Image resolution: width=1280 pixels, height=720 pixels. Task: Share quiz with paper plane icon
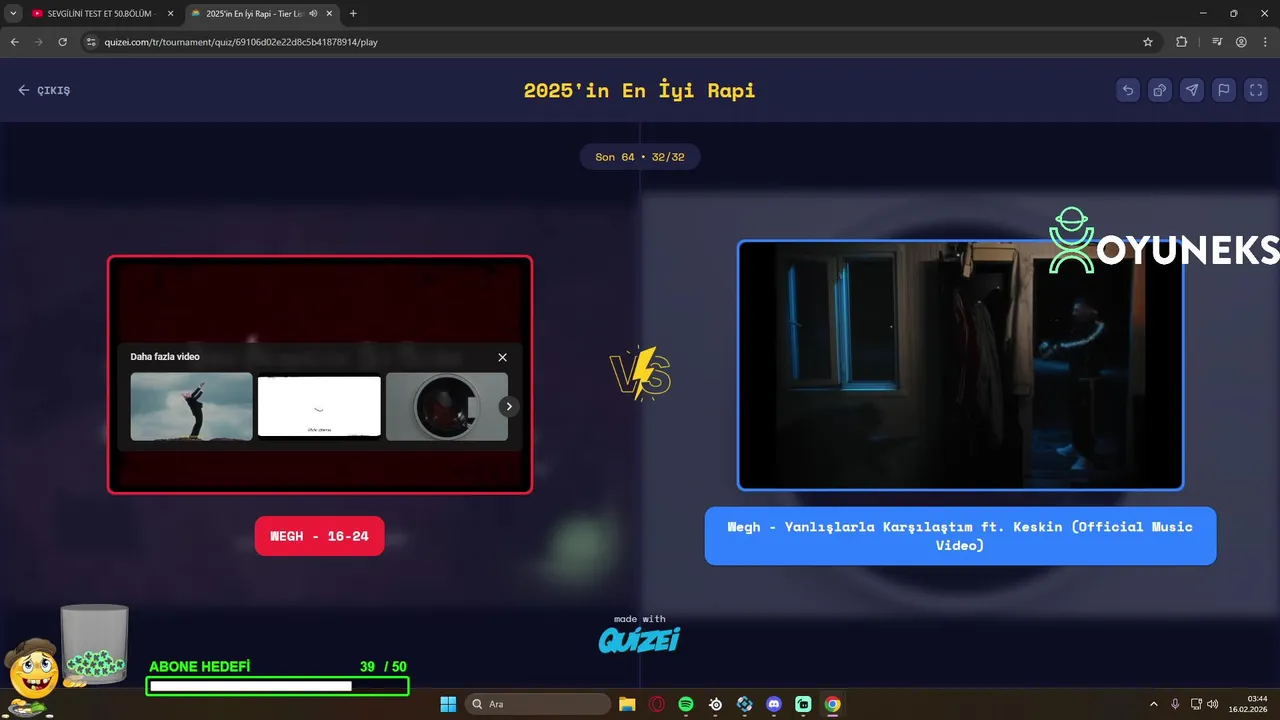coord(1192,90)
